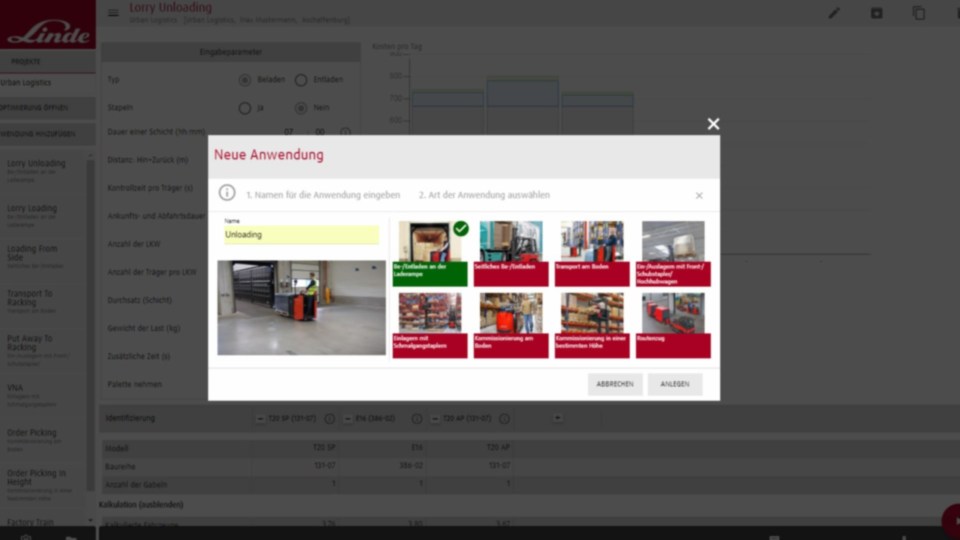Viewport: 960px width, 540px height.
Task: Click the Eingabeparameter panel header
Action: point(231,52)
